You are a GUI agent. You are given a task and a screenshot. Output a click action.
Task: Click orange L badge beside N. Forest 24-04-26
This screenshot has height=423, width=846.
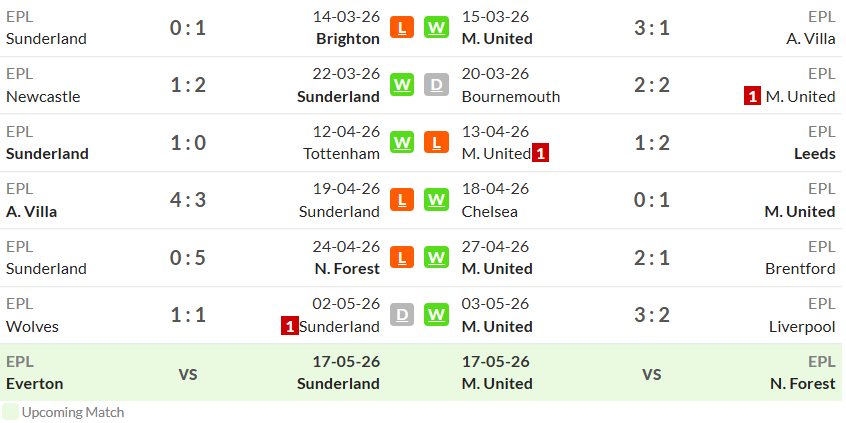[x=401, y=257]
